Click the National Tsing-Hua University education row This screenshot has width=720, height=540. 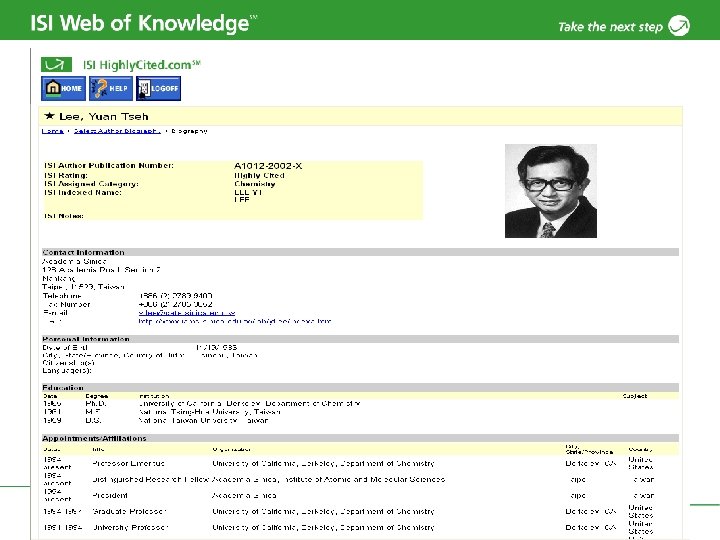click(360, 412)
